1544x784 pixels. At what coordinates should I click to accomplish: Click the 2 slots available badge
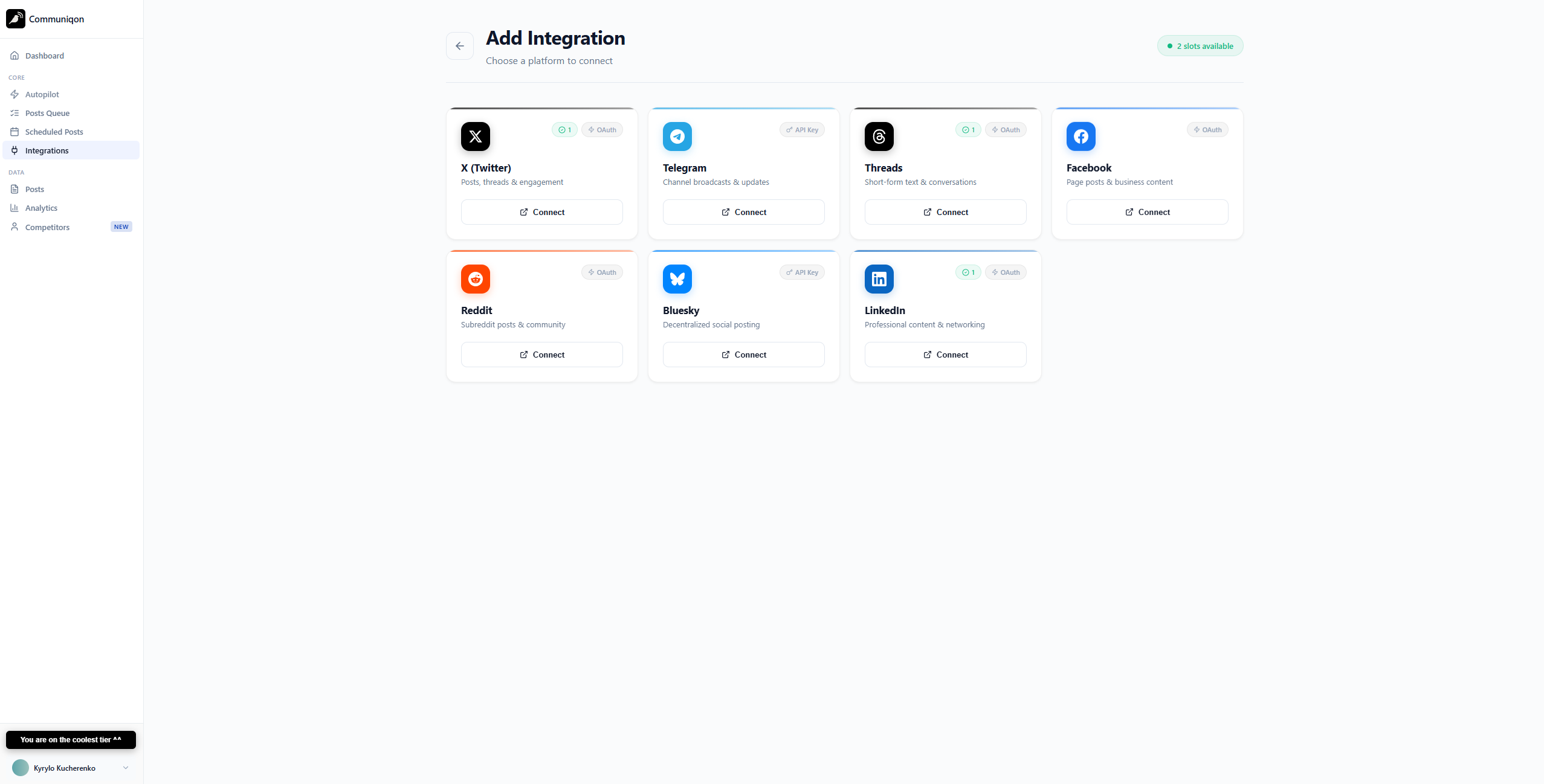coord(1200,46)
